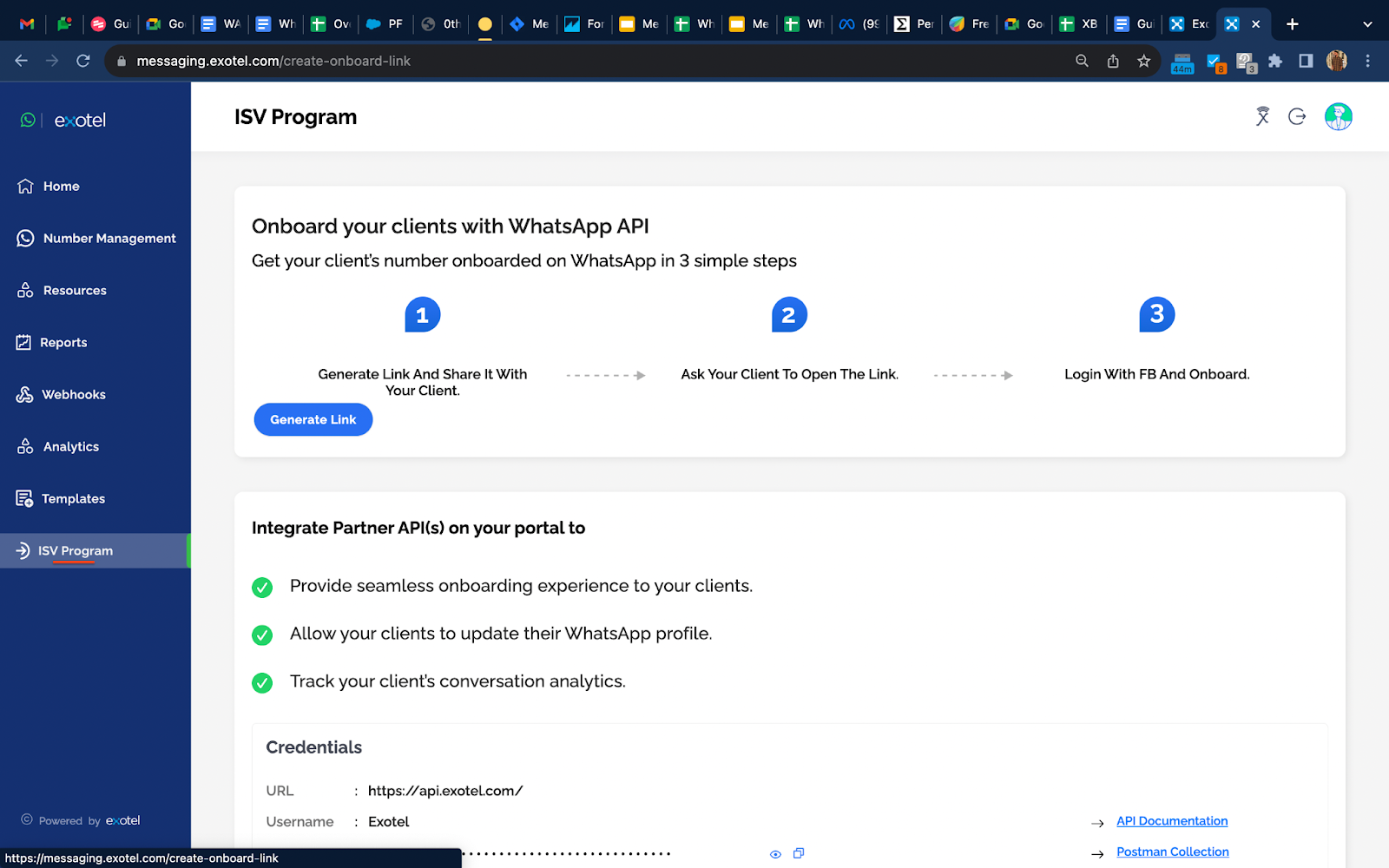This screenshot has width=1389, height=868.
Task: Open the browser side panel icon
Action: click(x=1306, y=61)
